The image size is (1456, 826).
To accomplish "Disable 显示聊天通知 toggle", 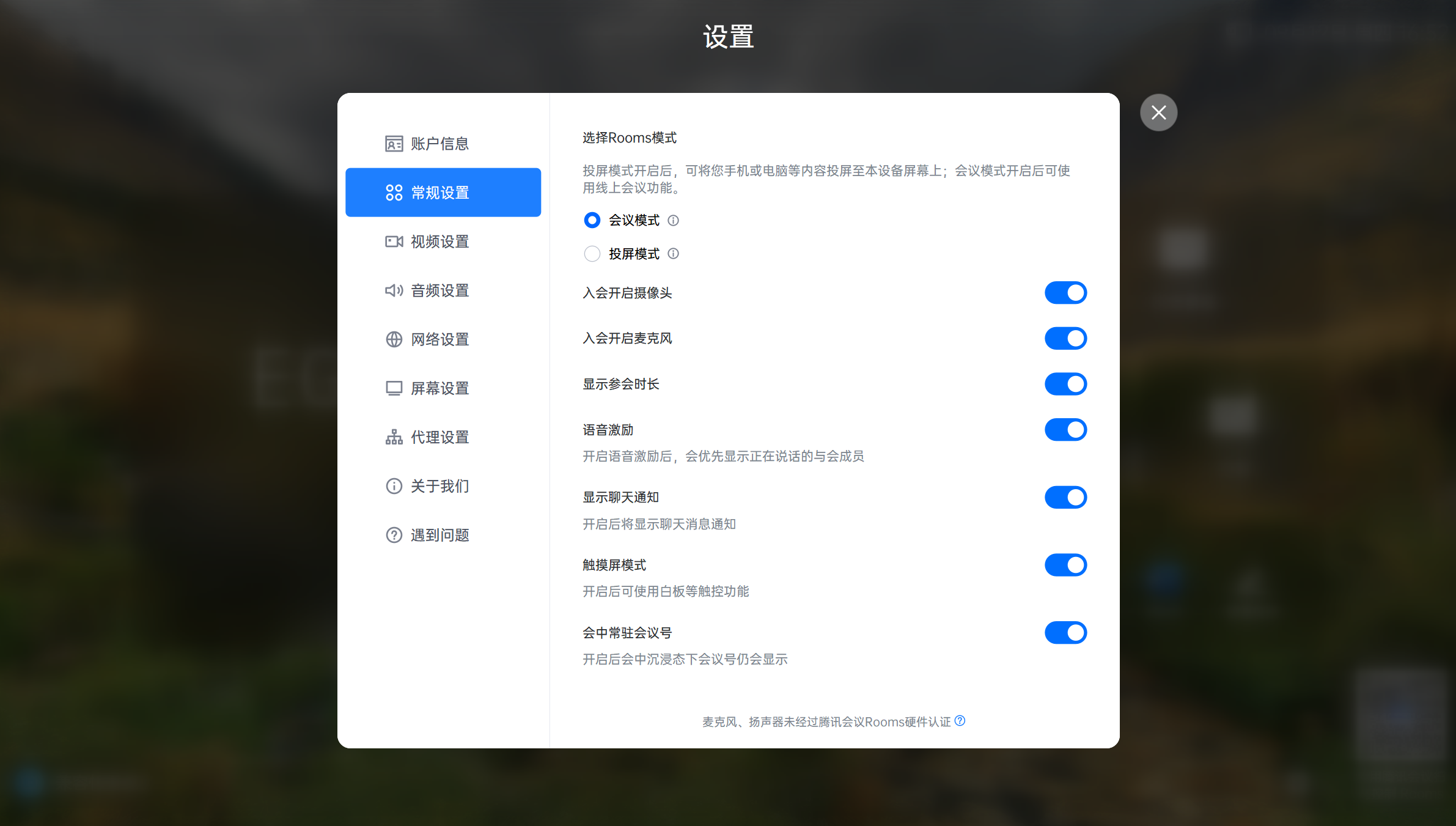I will coord(1065,498).
